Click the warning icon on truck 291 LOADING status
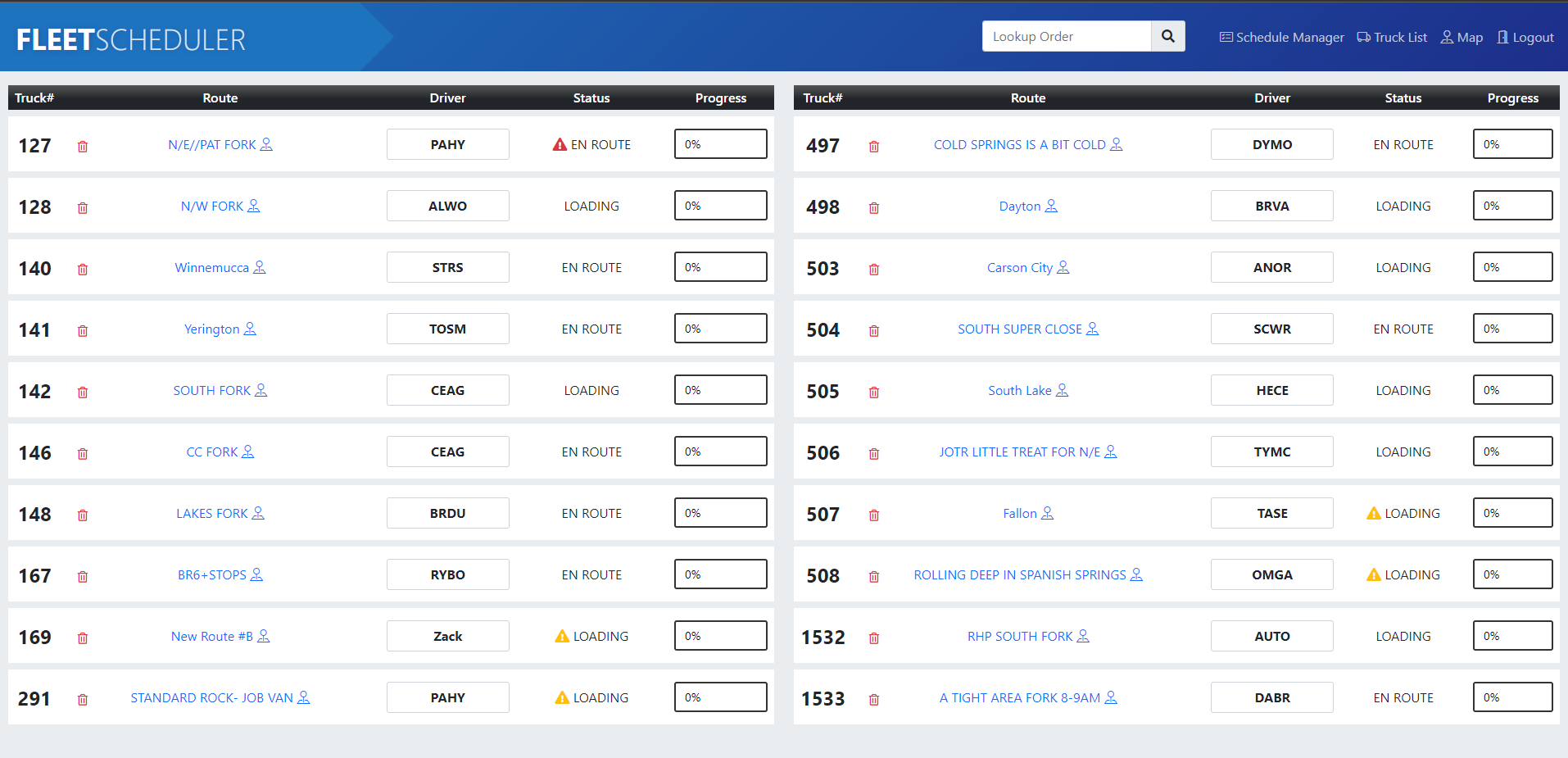Viewport: 1568px width, 758px height. 562,697
